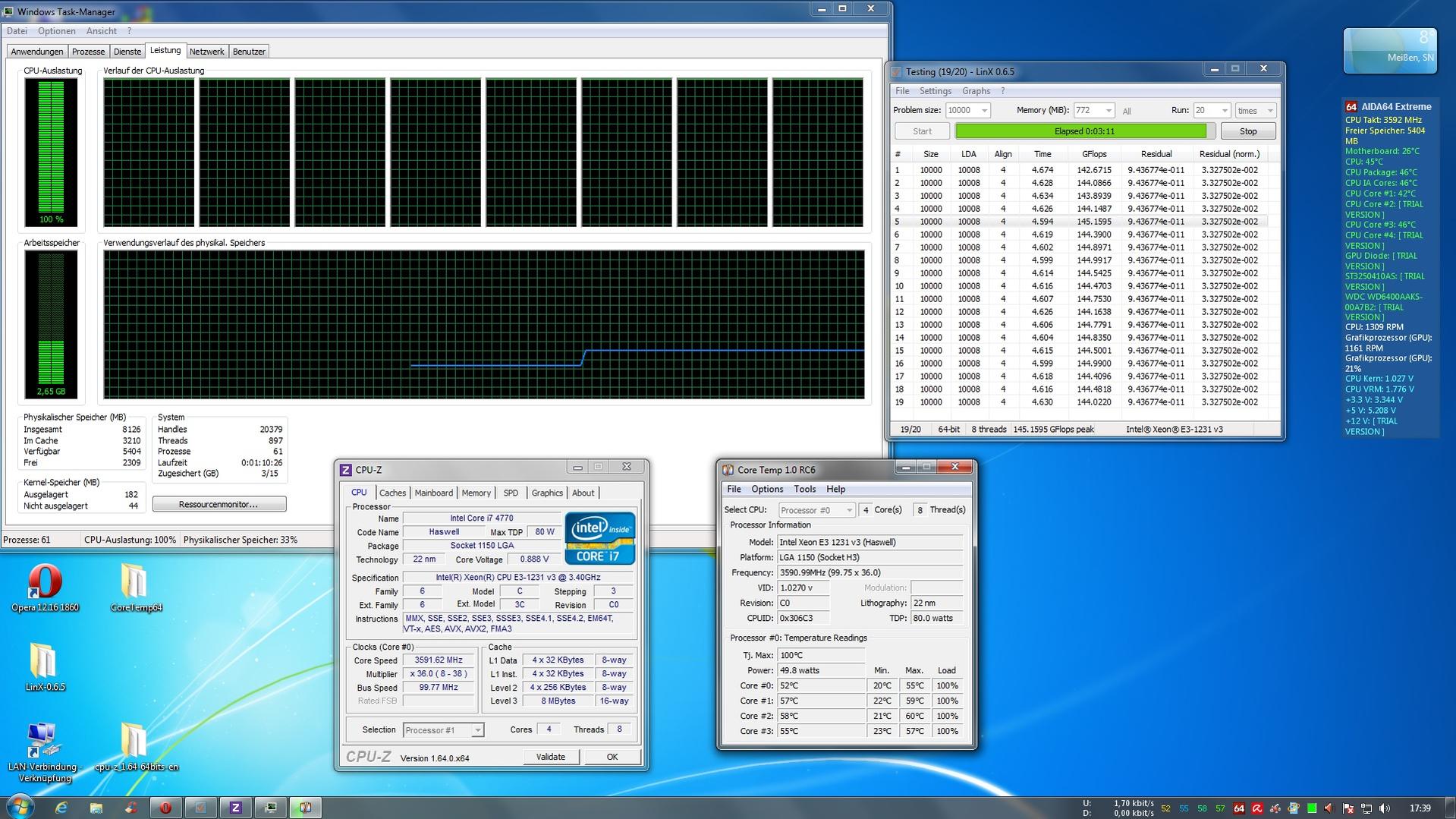Screen dimensions: 1456x819
Task: Switch to the Prozesse tab
Action: (x=88, y=52)
